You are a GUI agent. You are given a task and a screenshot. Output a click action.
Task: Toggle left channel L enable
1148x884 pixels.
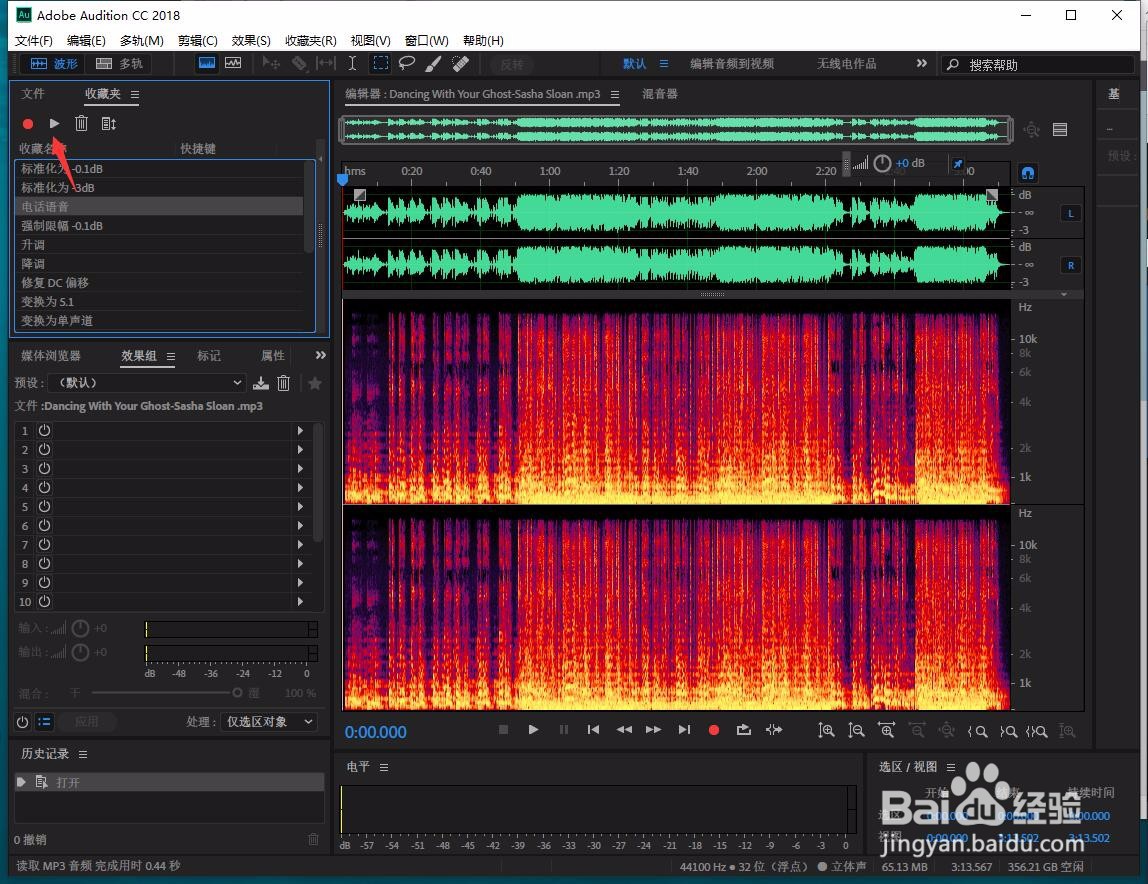(x=1070, y=214)
